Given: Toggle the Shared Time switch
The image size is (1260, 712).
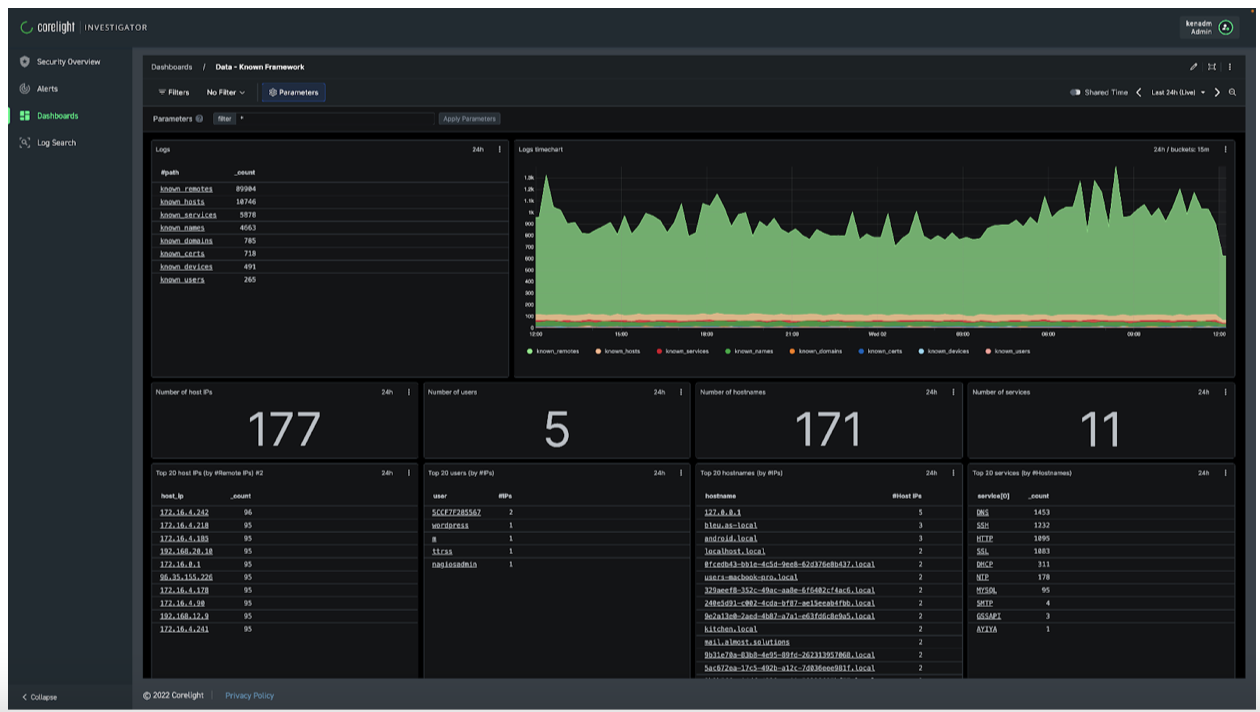Looking at the screenshot, I should pyautogui.click(x=1076, y=92).
